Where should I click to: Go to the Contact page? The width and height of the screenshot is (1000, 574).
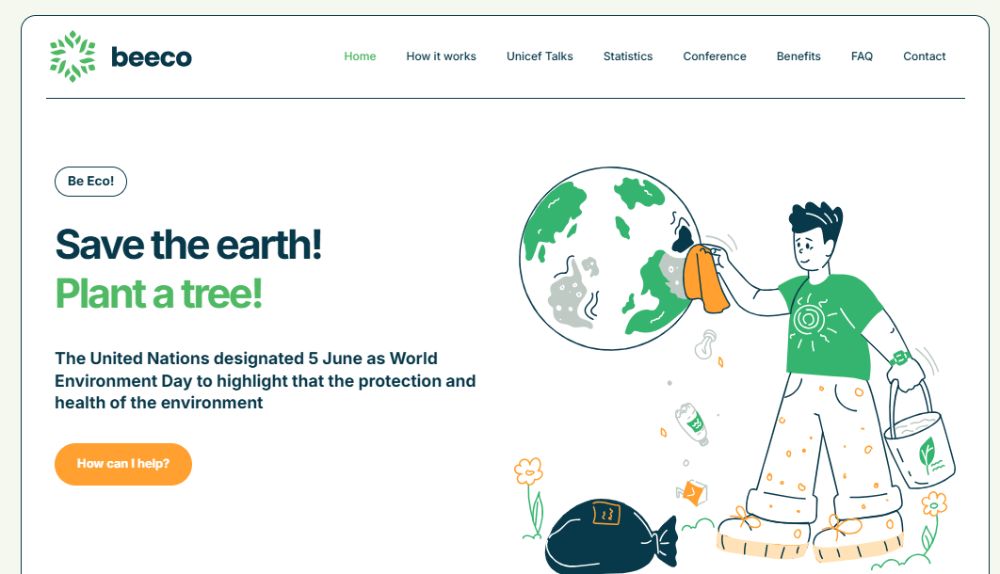924,56
